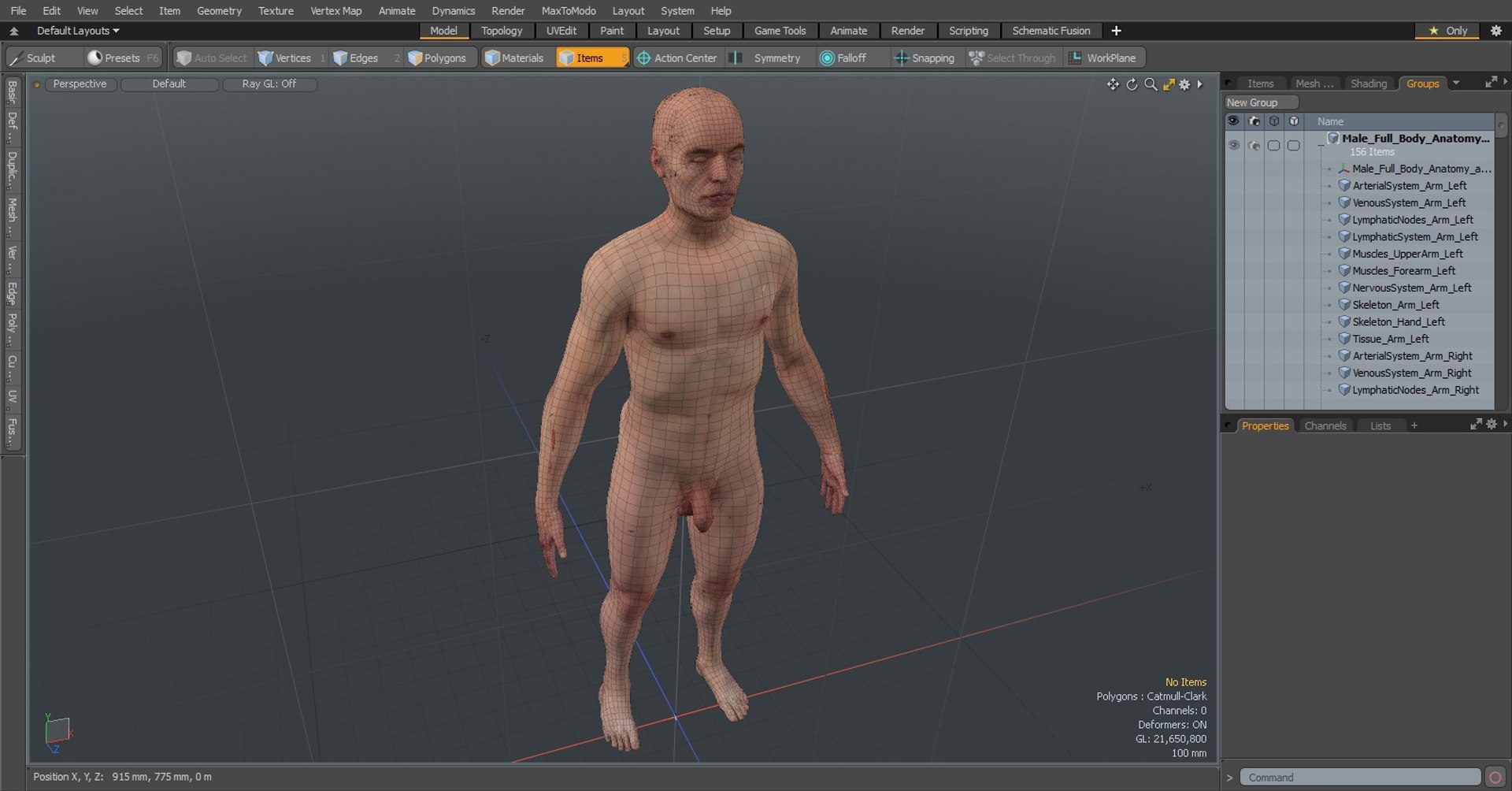Open the Default shading style dropdown

(x=169, y=84)
